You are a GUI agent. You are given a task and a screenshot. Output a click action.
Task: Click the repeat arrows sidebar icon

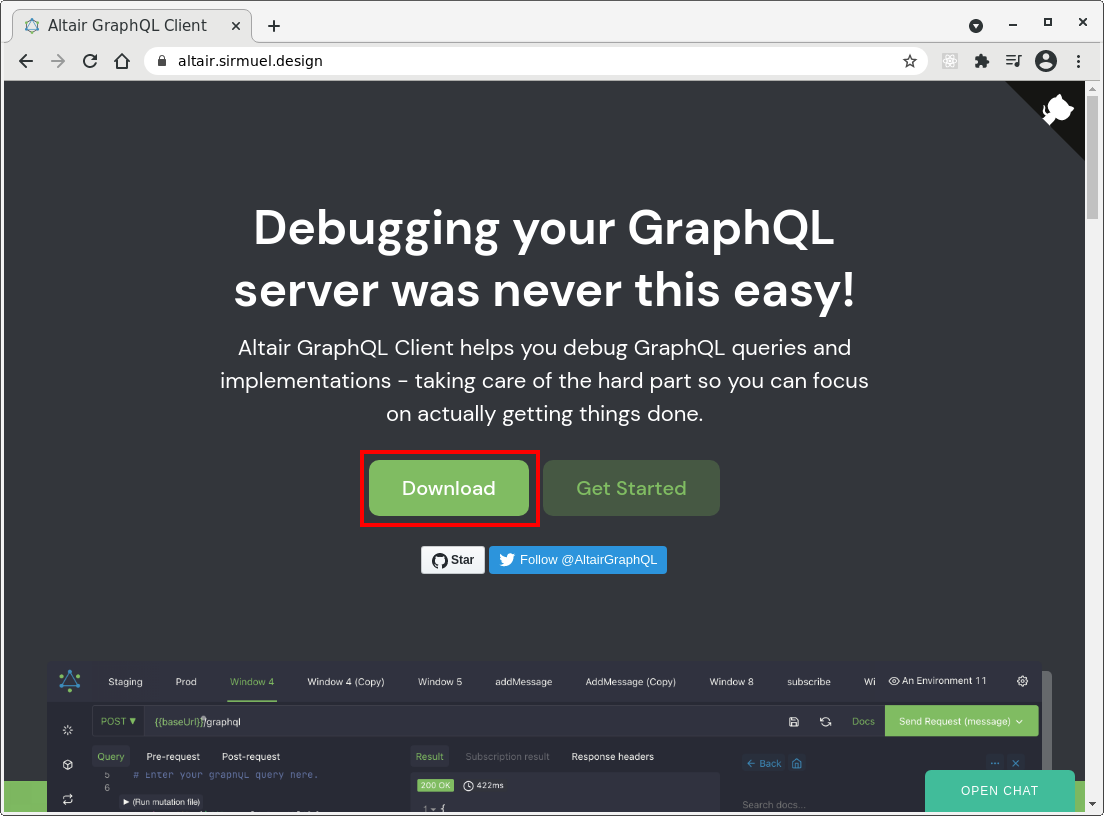pos(68,799)
